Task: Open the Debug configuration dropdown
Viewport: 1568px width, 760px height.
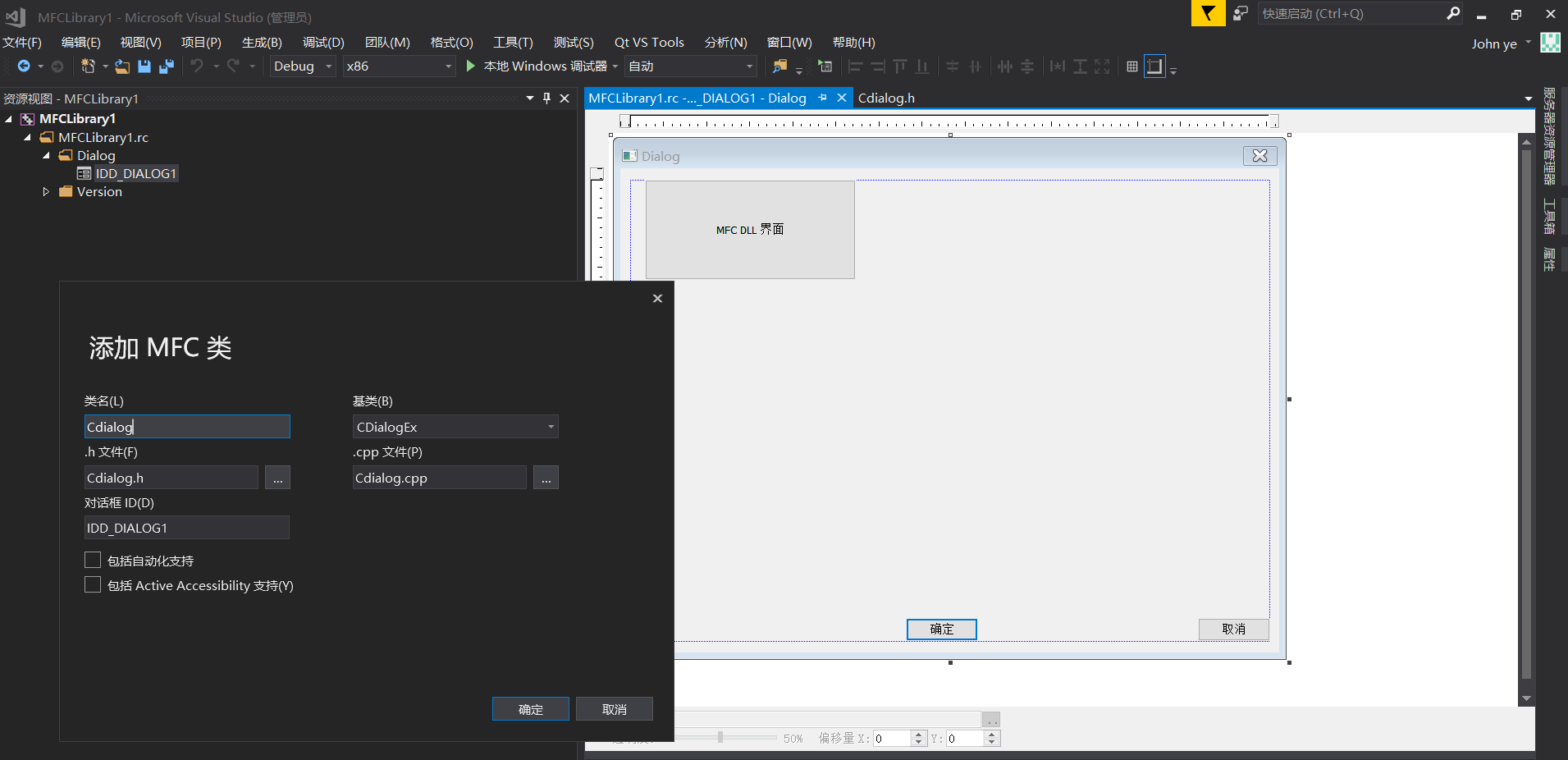Action: [x=328, y=66]
